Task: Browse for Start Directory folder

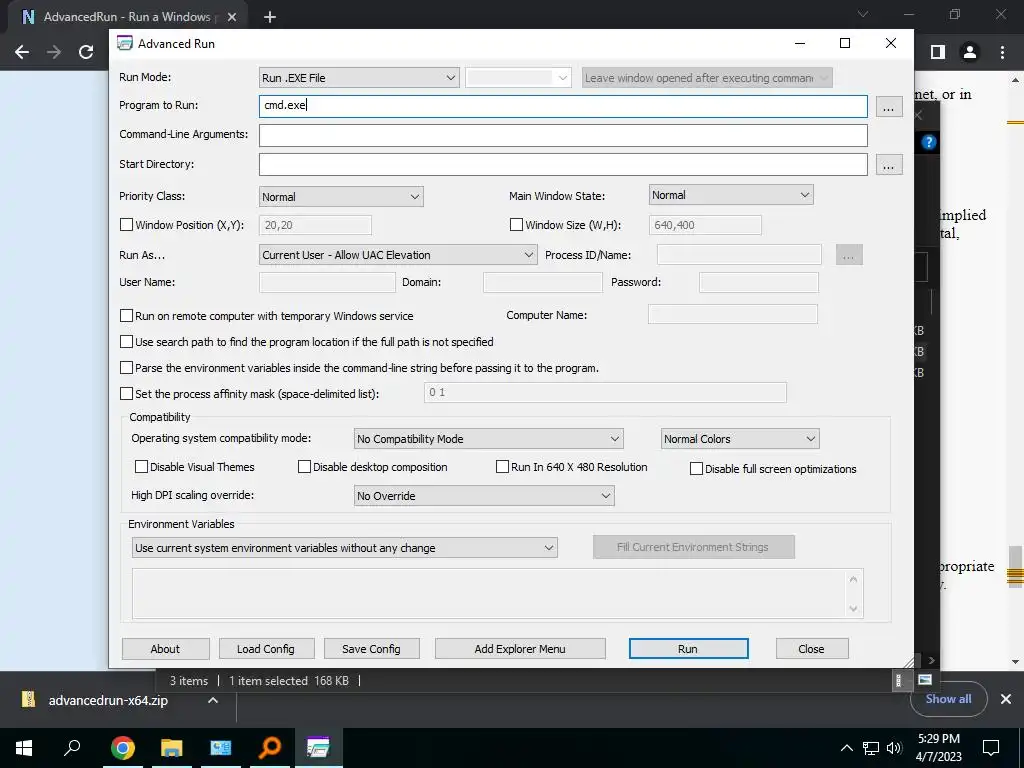Action: click(888, 165)
